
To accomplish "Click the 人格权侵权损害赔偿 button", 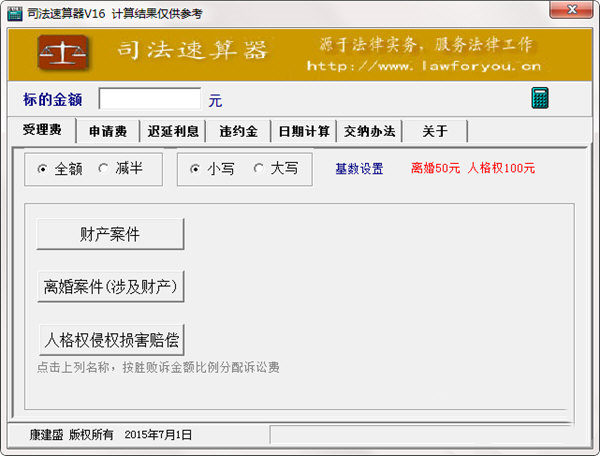I will [111, 340].
